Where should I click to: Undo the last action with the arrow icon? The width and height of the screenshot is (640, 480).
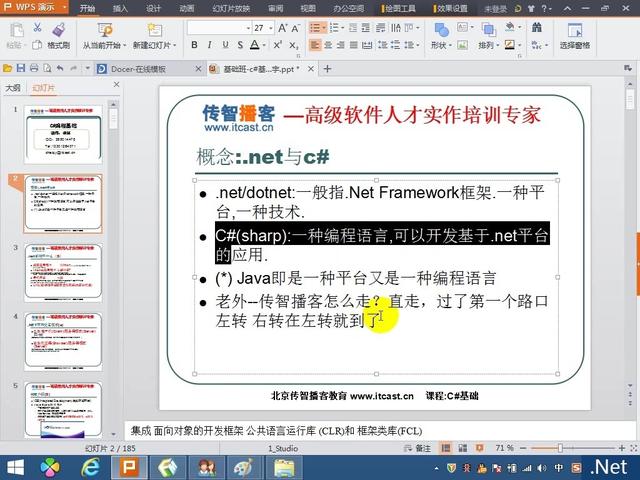coord(60,69)
